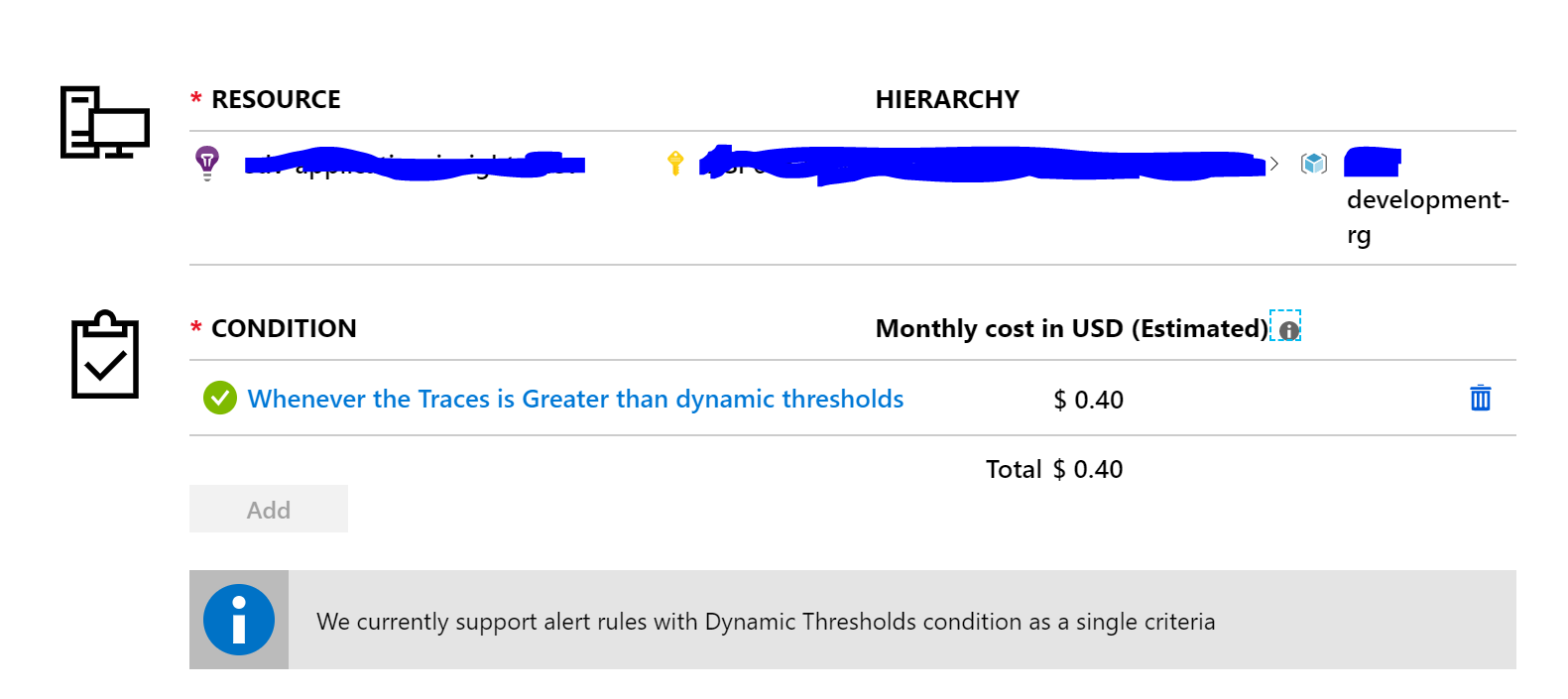Click the Dynamic Thresholds single criteria notice
This screenshot has width=1568, height=699.
(765, 622)
